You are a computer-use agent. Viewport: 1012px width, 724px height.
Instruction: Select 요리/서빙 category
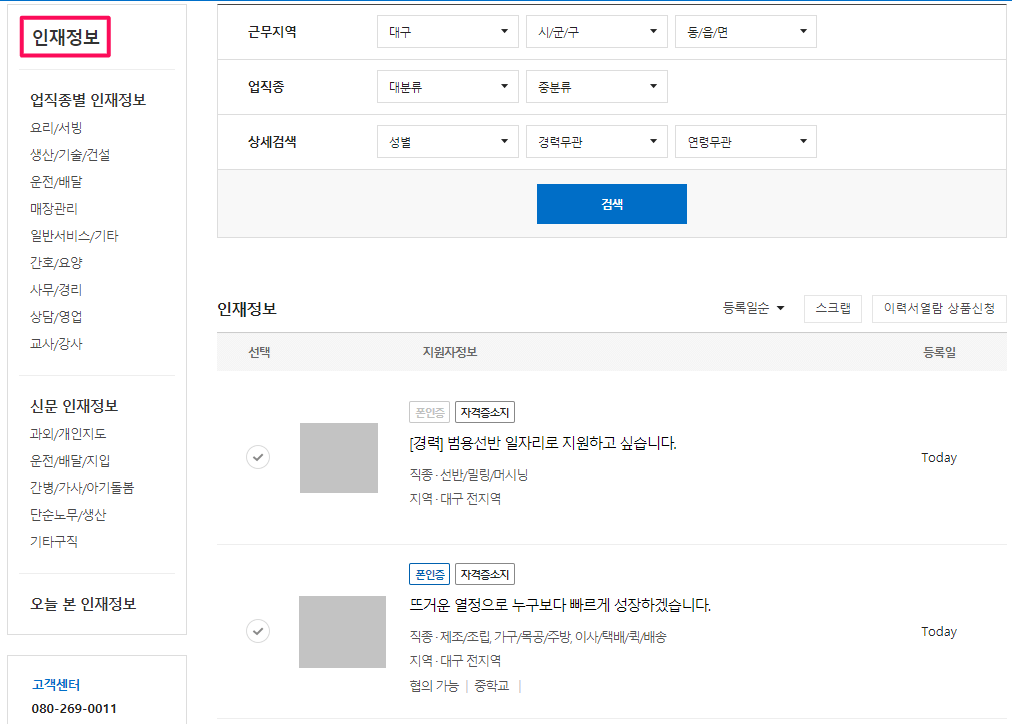56,128
